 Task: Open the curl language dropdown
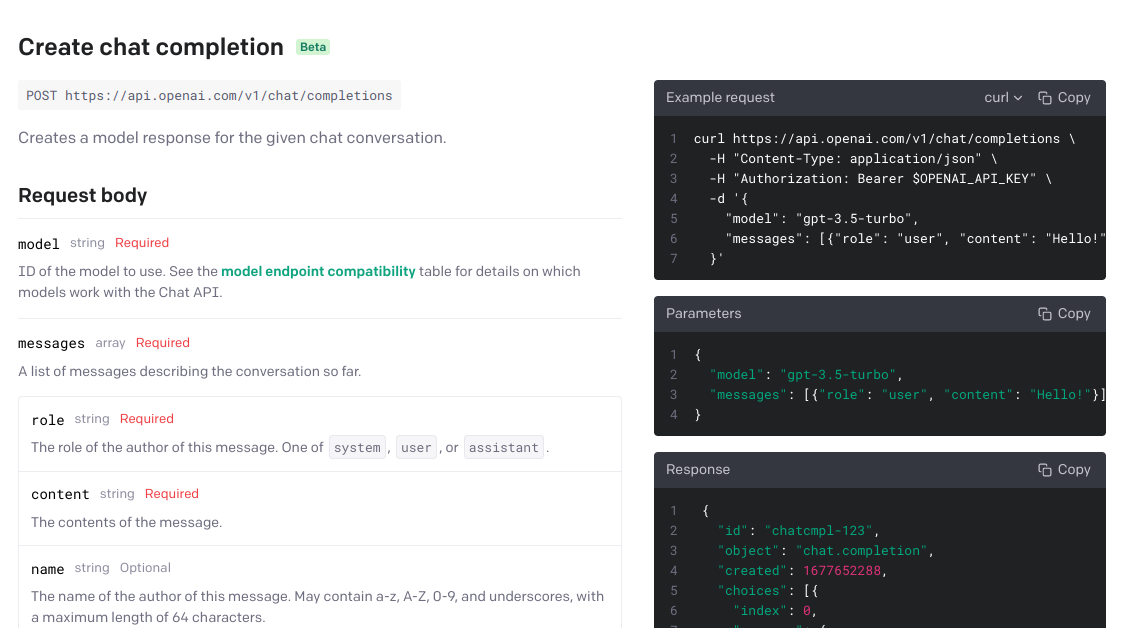pyautogui.click(x=1003, y=97)
